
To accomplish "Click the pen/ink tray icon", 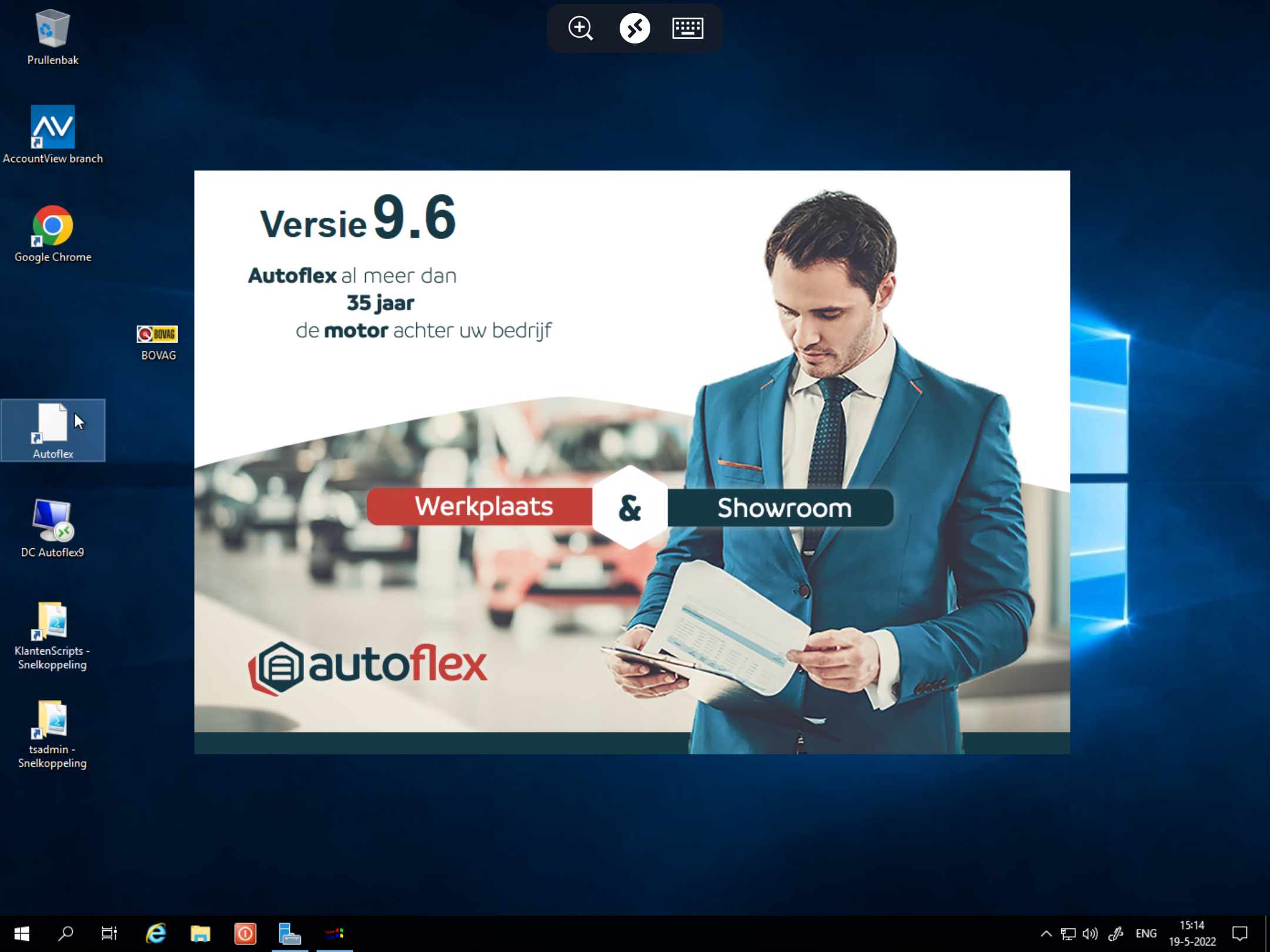I will [x=1115, y=933].
